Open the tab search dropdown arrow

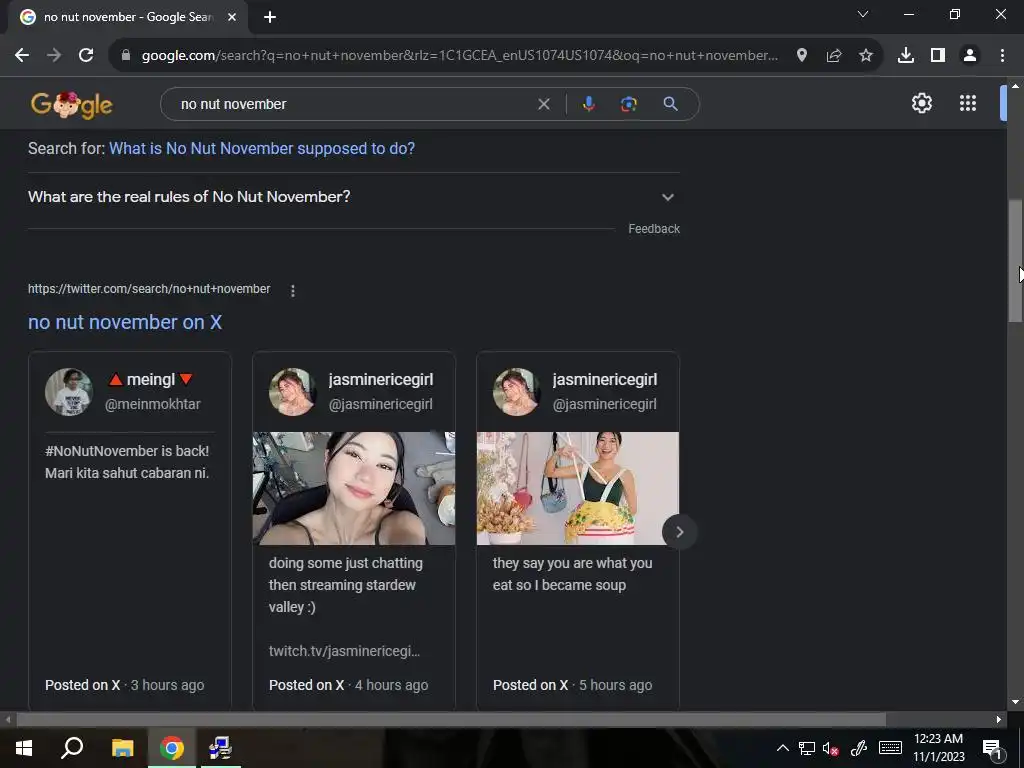point(863,14)
